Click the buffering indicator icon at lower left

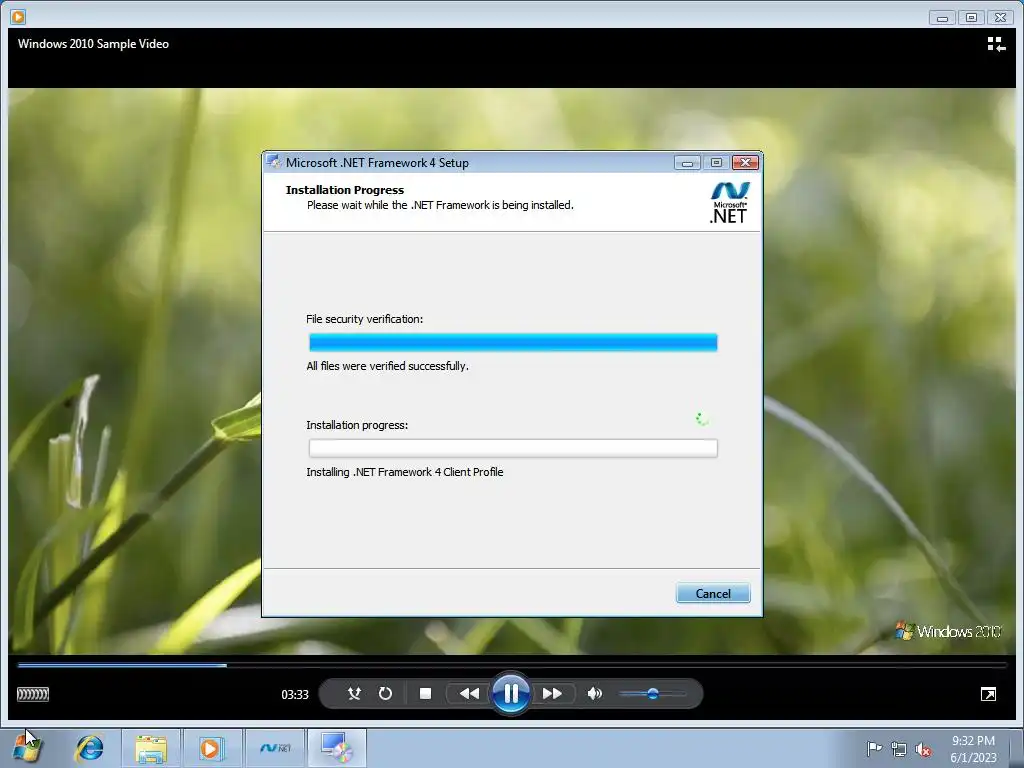click(x=33, y=694)
